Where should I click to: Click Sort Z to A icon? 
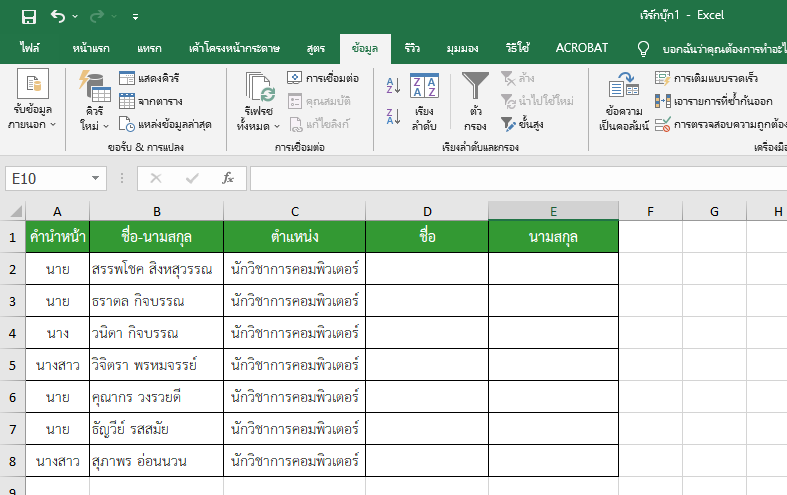tap(393, 116)
